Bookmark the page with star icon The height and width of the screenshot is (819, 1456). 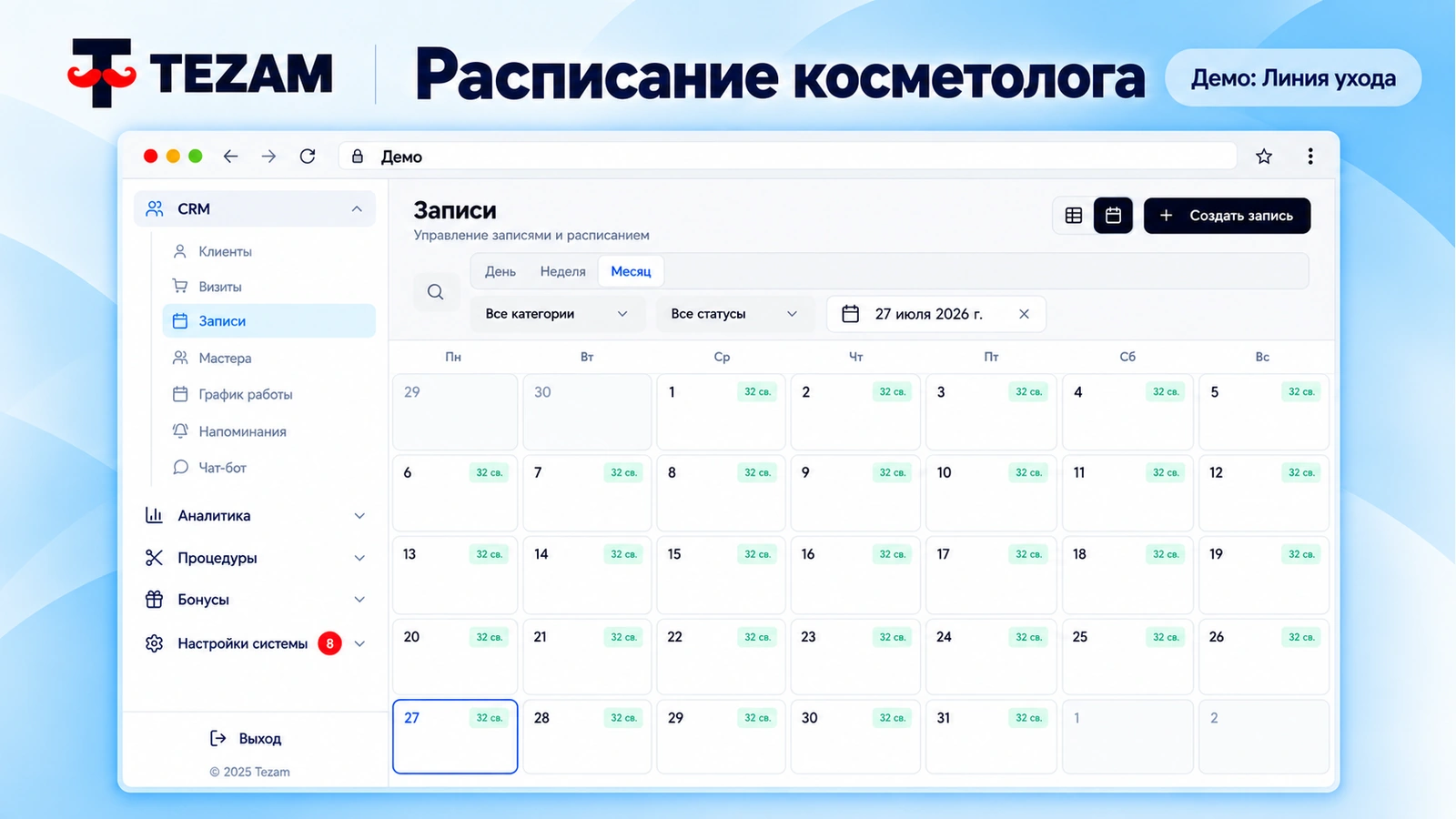click(1264, 157)
